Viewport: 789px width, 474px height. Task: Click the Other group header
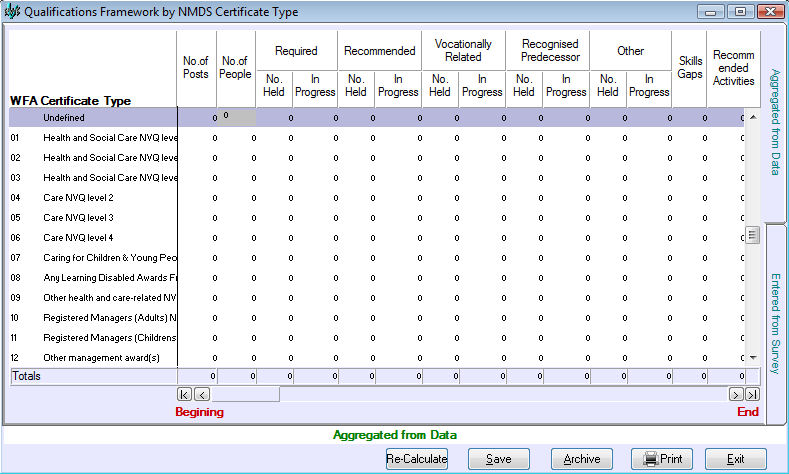[x=630, y=51]
